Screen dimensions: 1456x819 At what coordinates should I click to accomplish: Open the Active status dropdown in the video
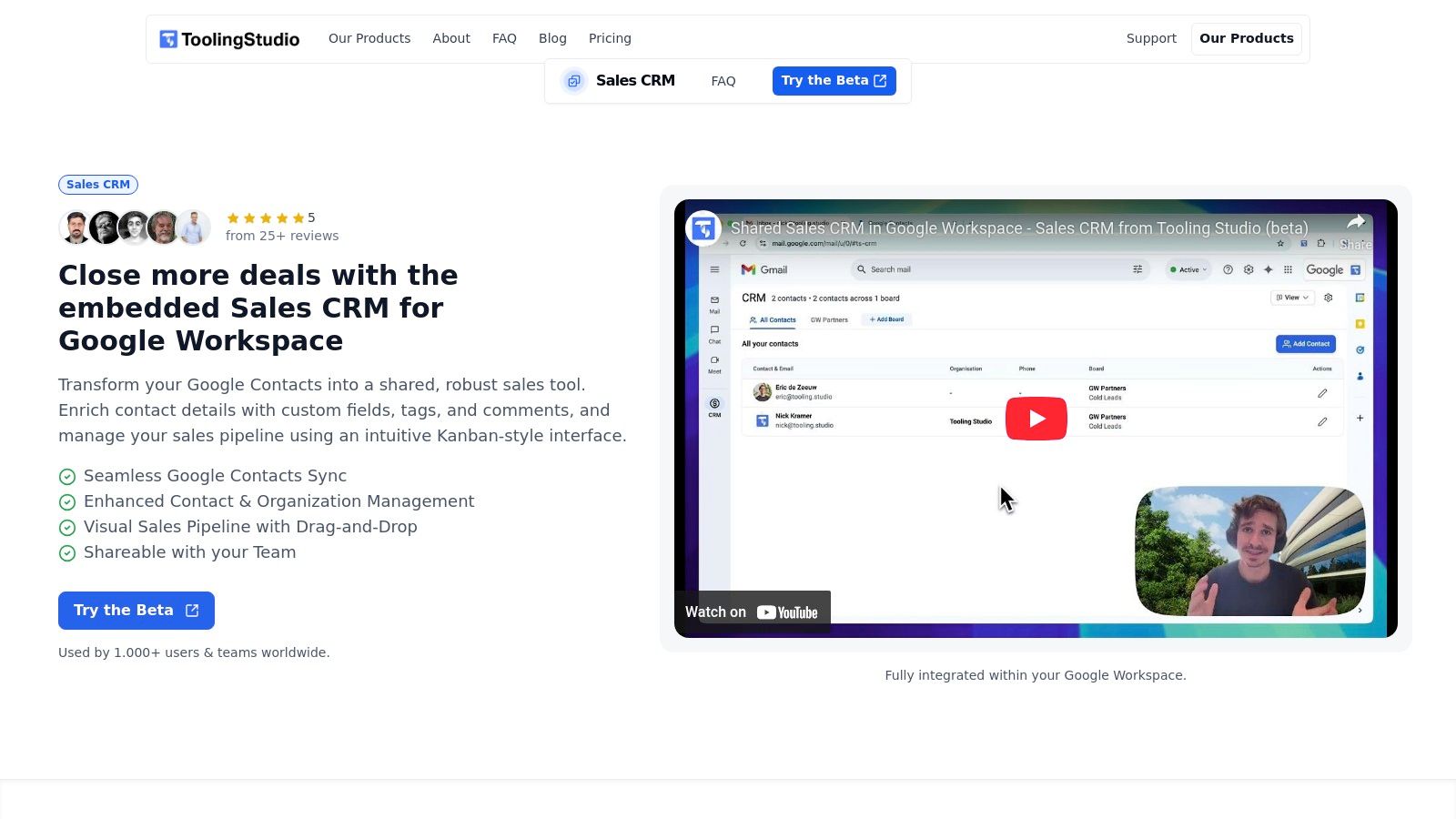(x=1188, y=269)
